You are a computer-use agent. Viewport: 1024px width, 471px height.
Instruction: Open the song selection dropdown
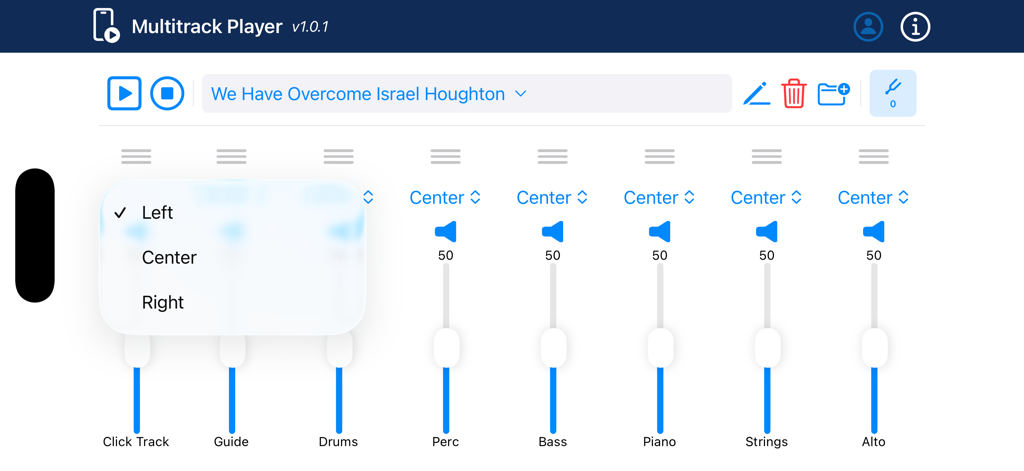(467, 94)
